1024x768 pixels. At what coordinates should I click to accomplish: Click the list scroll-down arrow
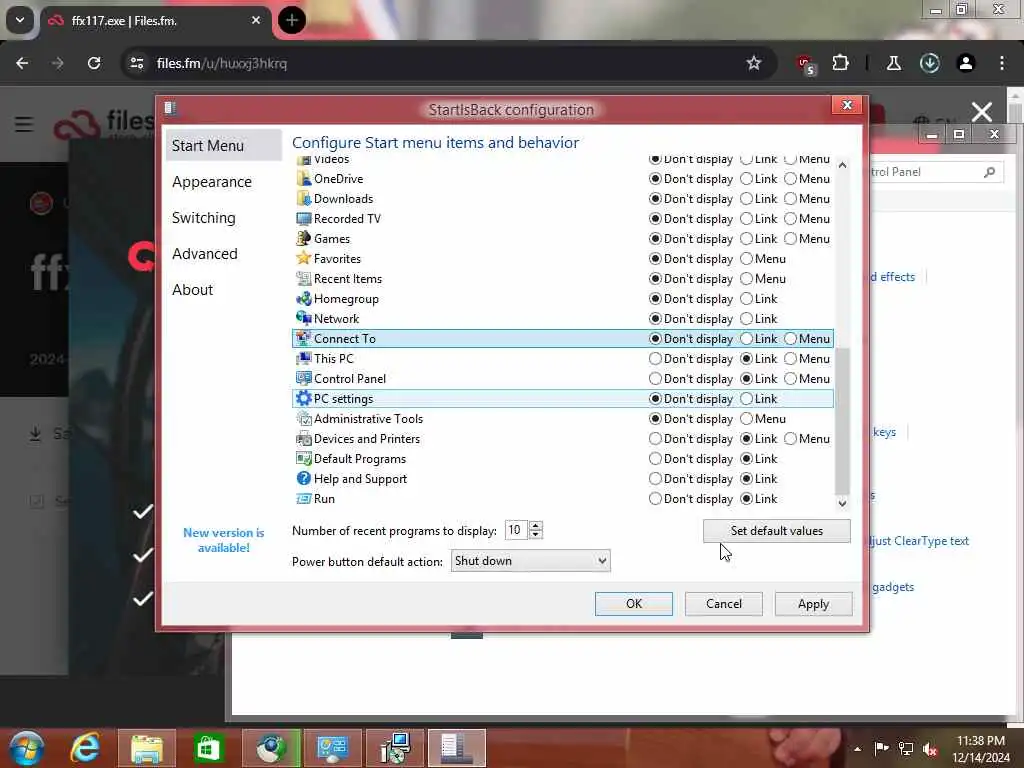pos(842,503)
